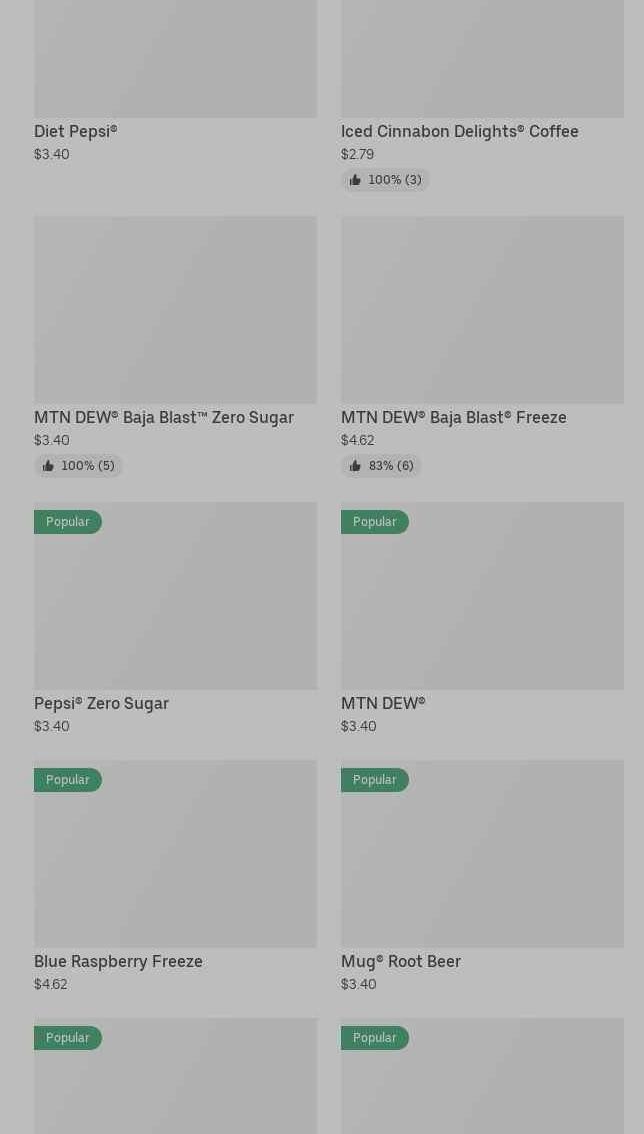Select the Blue Raspberry Freeze title
The width and height of the screenshot is (644, 1134).
tap(118, 961)
